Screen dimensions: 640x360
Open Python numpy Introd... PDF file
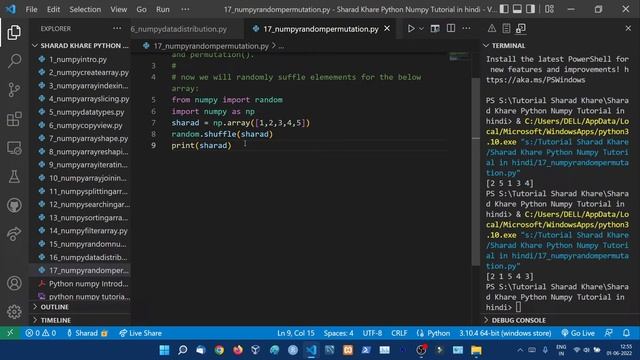(x=80, y=284)
